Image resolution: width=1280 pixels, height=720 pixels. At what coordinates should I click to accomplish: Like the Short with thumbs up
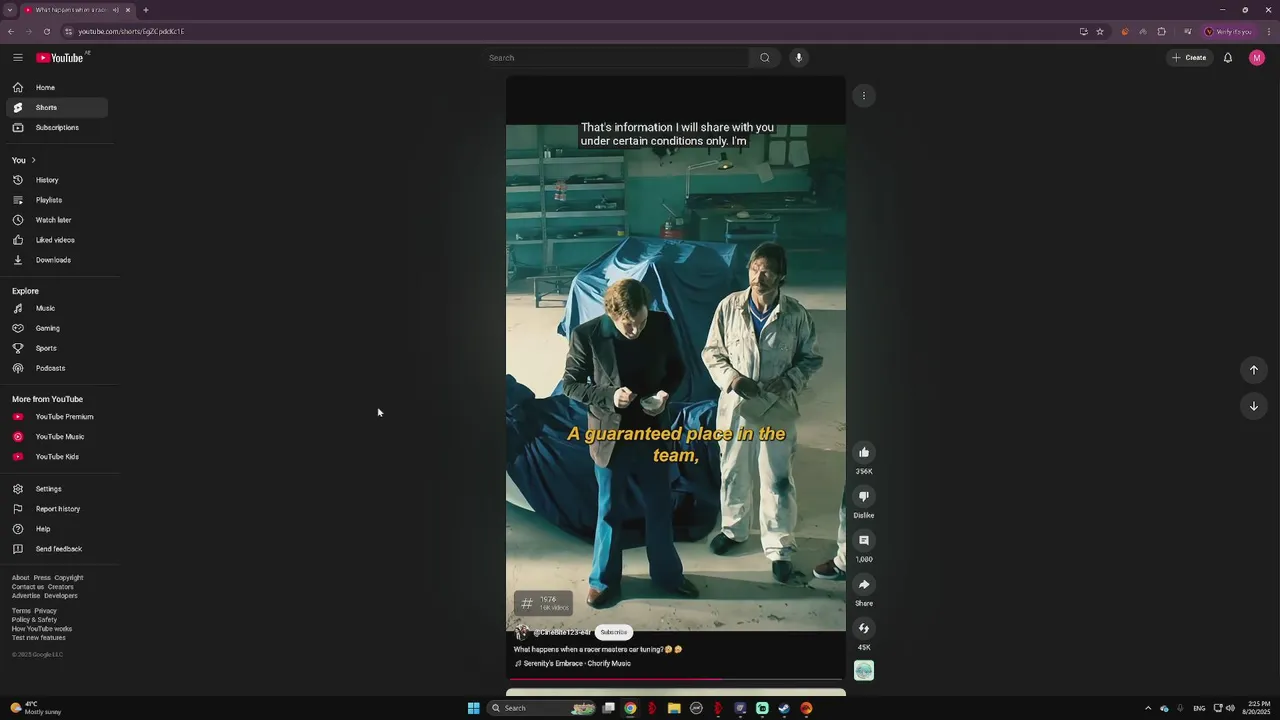click(x=864, y=452)
